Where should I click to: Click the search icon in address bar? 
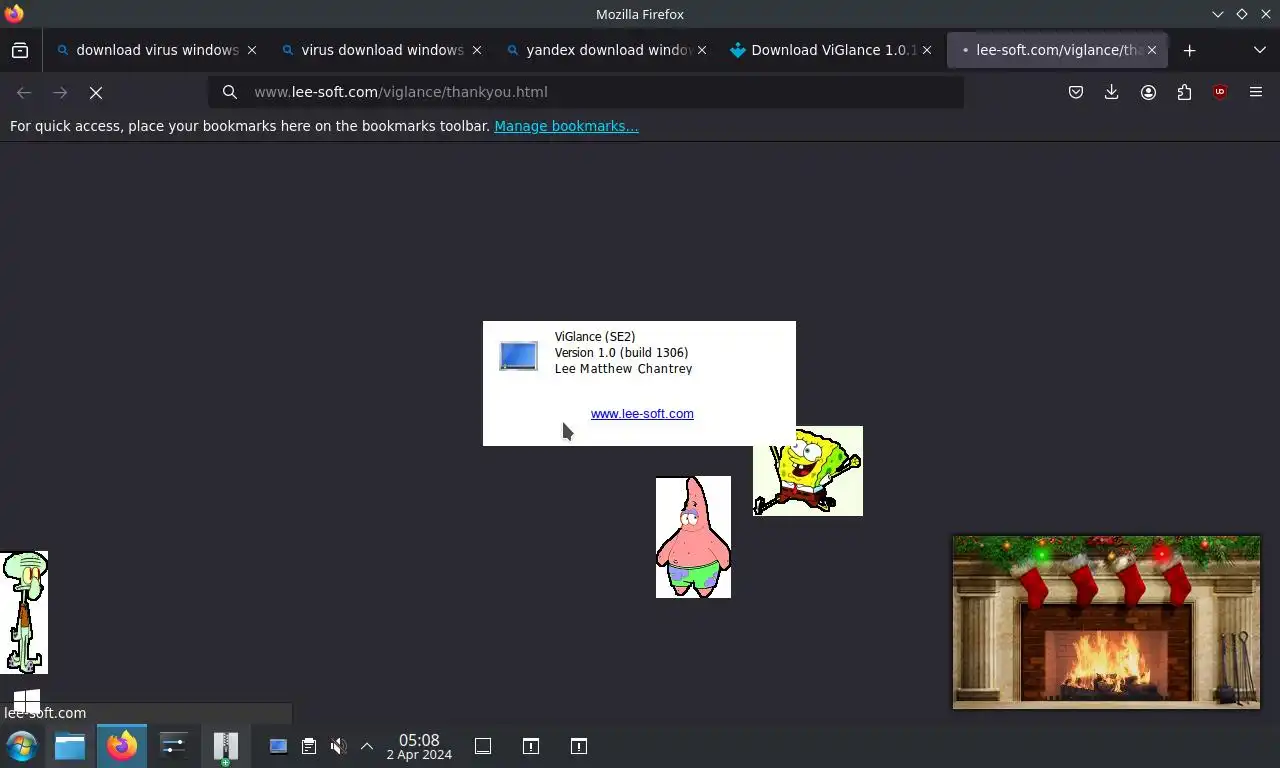tap(230, 92)
